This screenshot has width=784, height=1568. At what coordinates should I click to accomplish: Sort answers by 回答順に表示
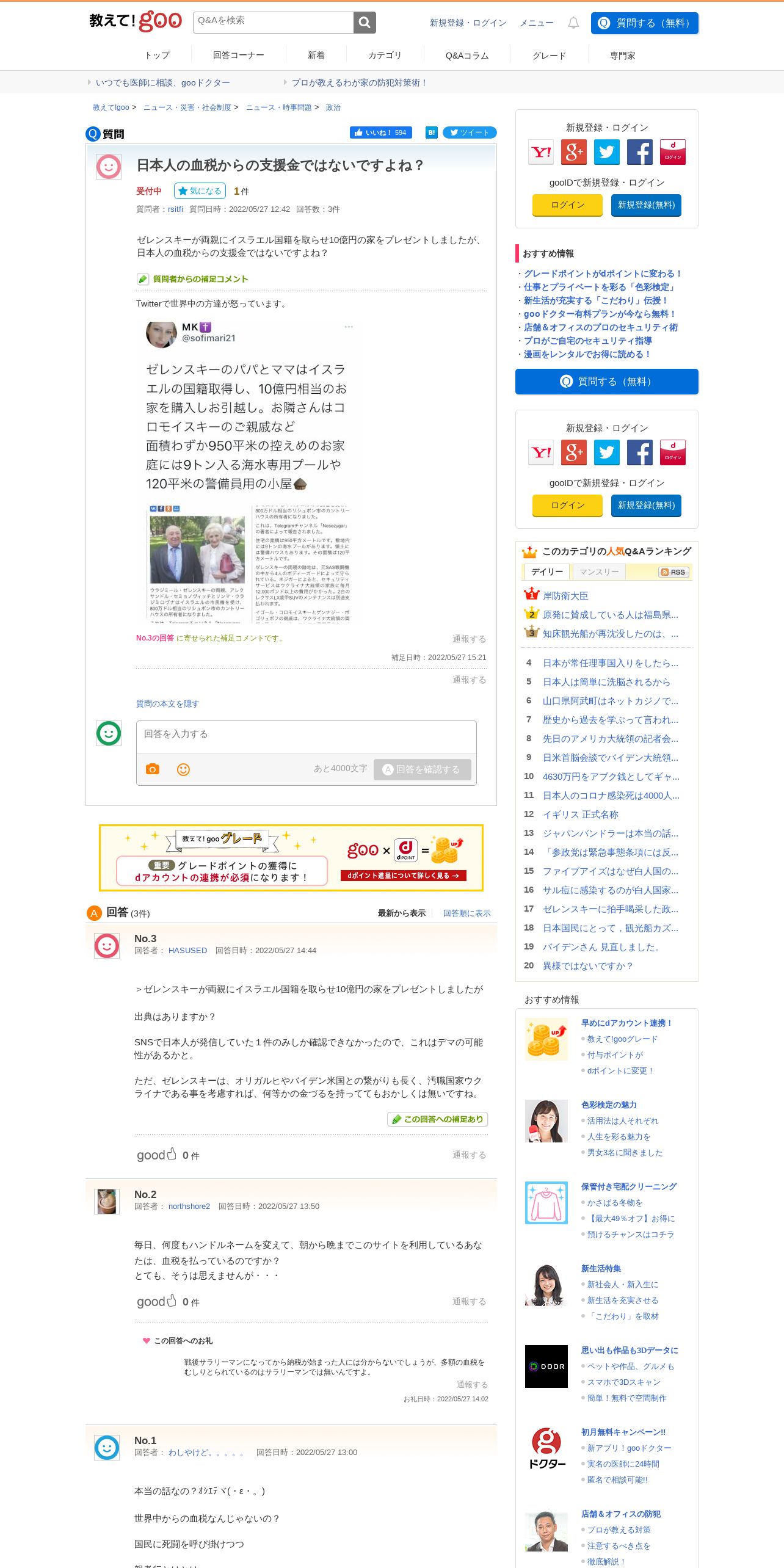pos(466,913)
